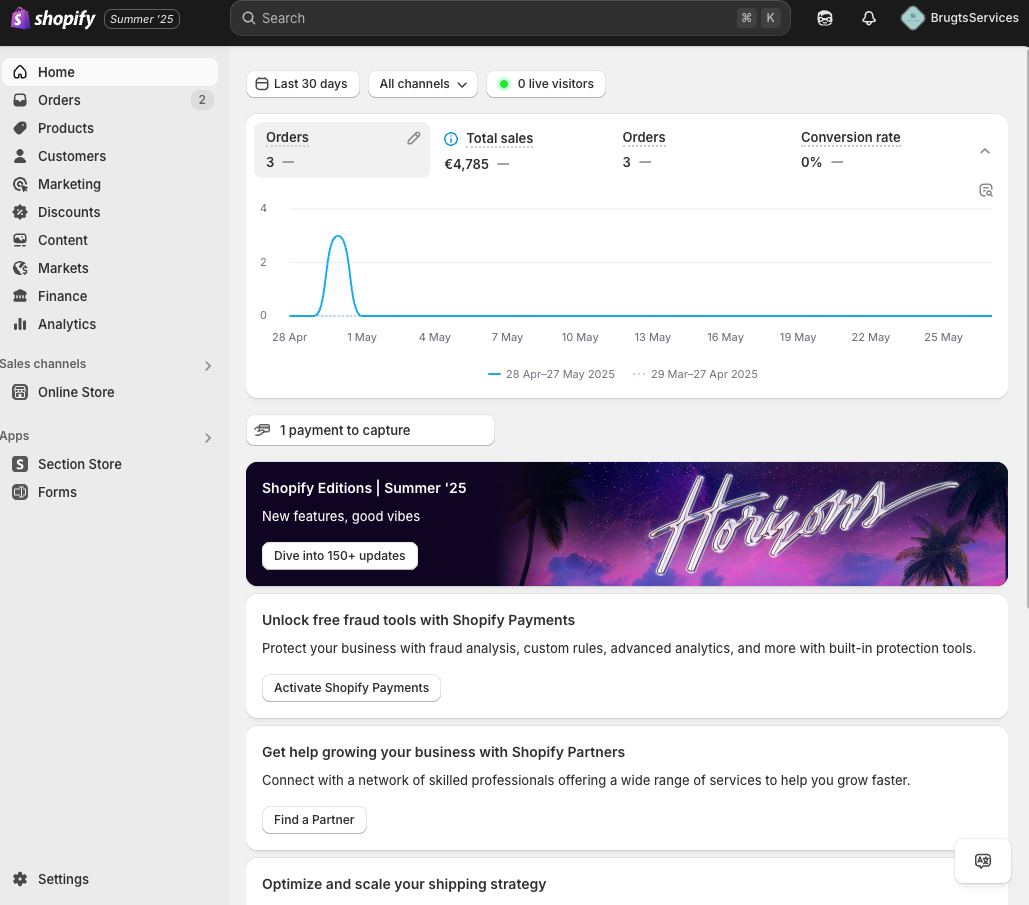Click the floating chat widget icon
The height and width of the screenshot is (905, 1029).
pos(982,860)
